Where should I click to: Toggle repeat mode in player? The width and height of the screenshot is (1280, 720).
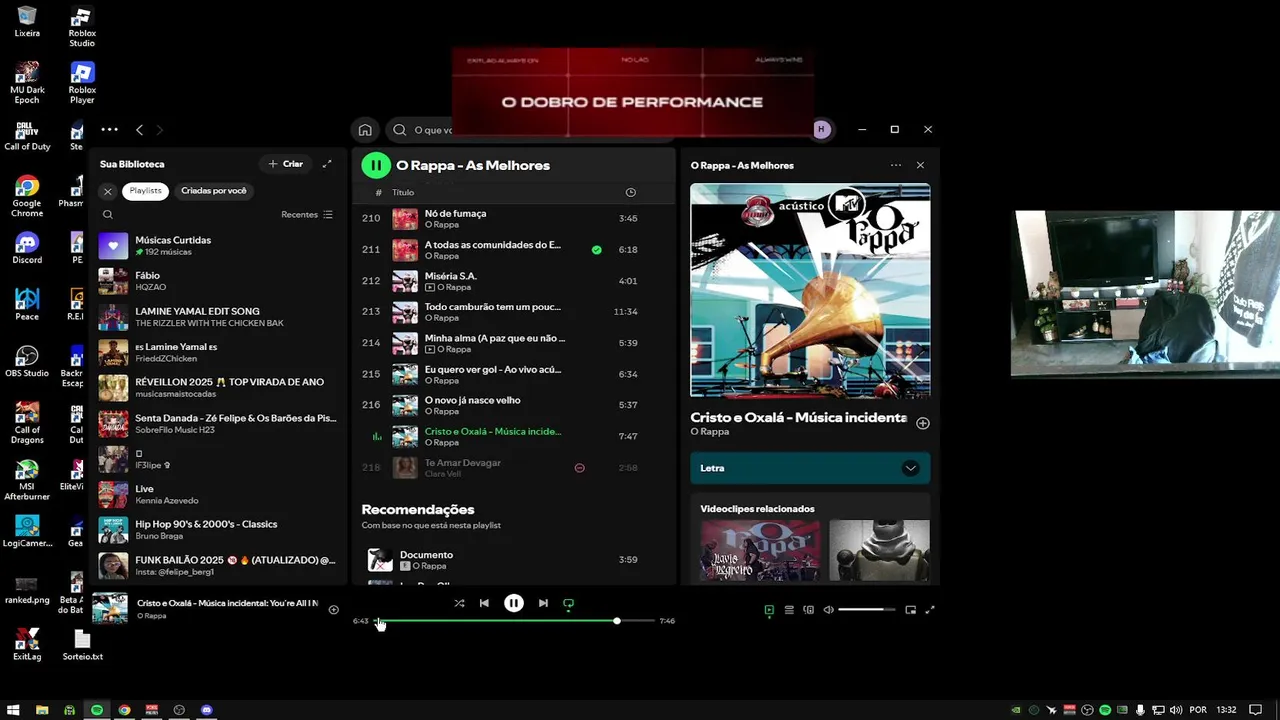click(568, 603)
